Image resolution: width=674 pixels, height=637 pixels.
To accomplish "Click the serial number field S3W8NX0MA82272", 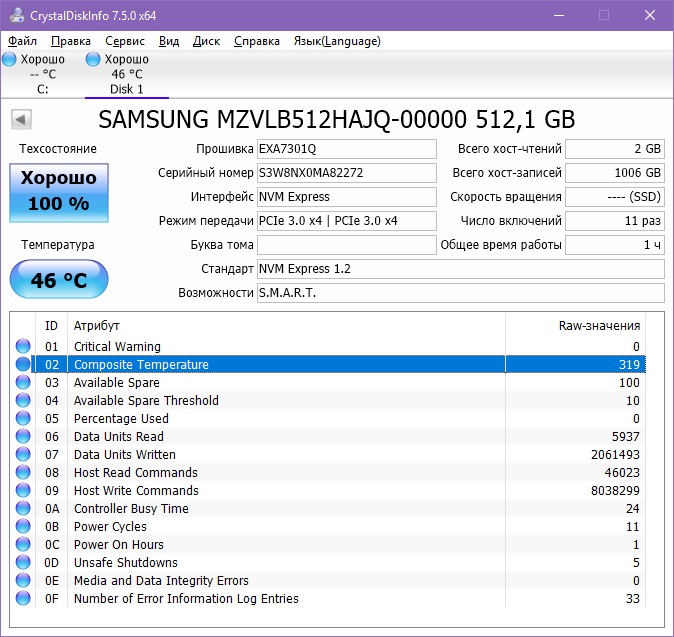I will pos(347,173).
